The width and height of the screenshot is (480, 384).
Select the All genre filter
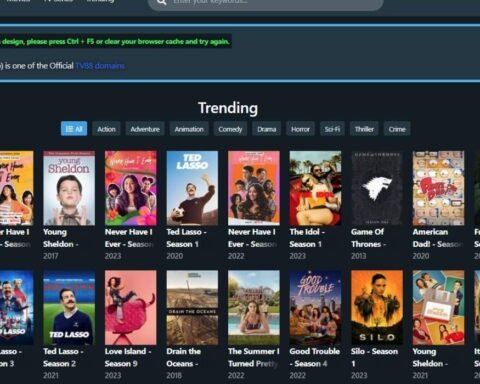point(74,129)
